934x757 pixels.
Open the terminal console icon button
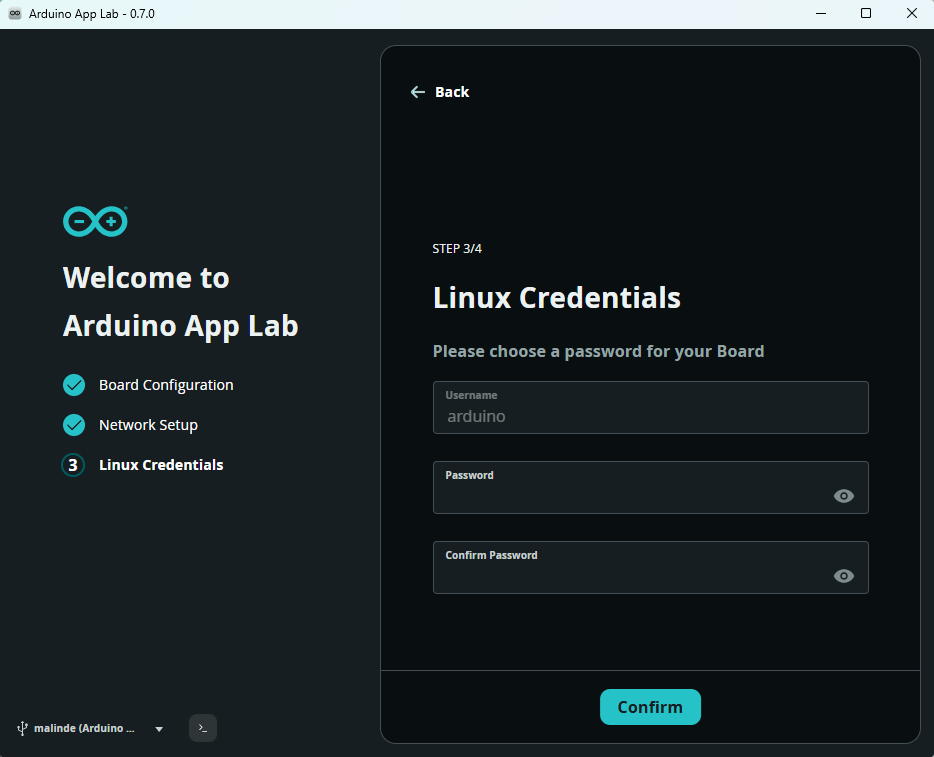[203, 728]
